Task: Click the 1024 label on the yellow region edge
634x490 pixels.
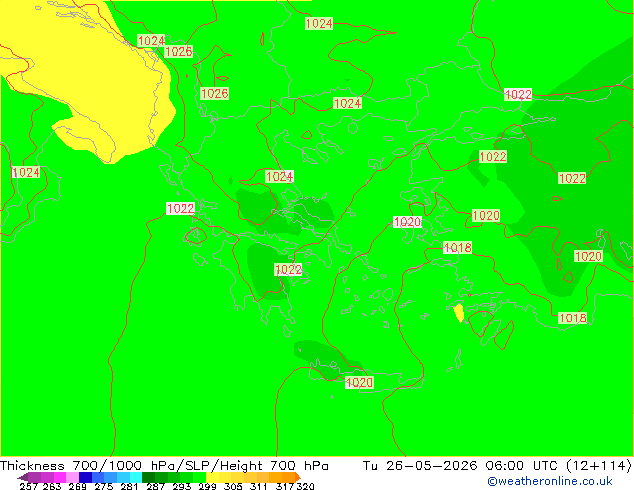Action: point(151,41)
